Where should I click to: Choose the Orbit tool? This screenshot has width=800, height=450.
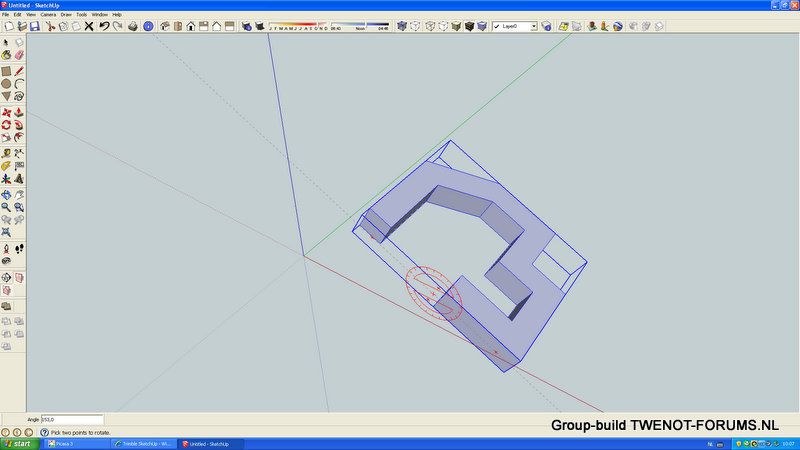pyautogui.click(x=6, y=195)
